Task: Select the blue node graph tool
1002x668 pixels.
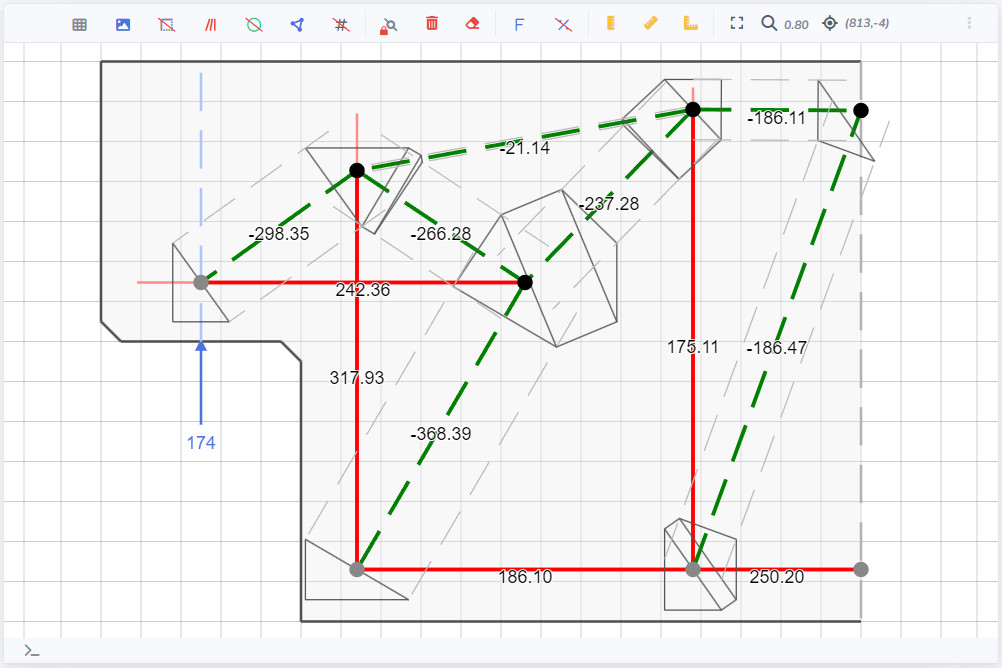Action: (297, 24)
